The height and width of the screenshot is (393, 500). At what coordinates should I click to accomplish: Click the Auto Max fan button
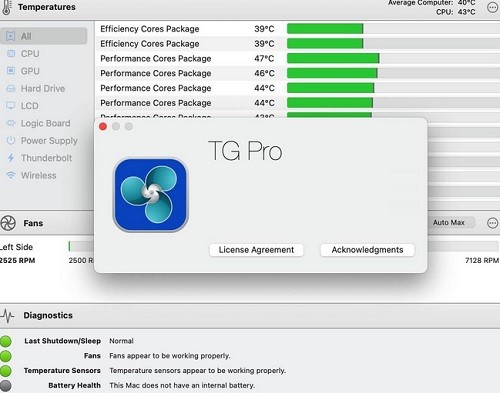pos(449,222)
